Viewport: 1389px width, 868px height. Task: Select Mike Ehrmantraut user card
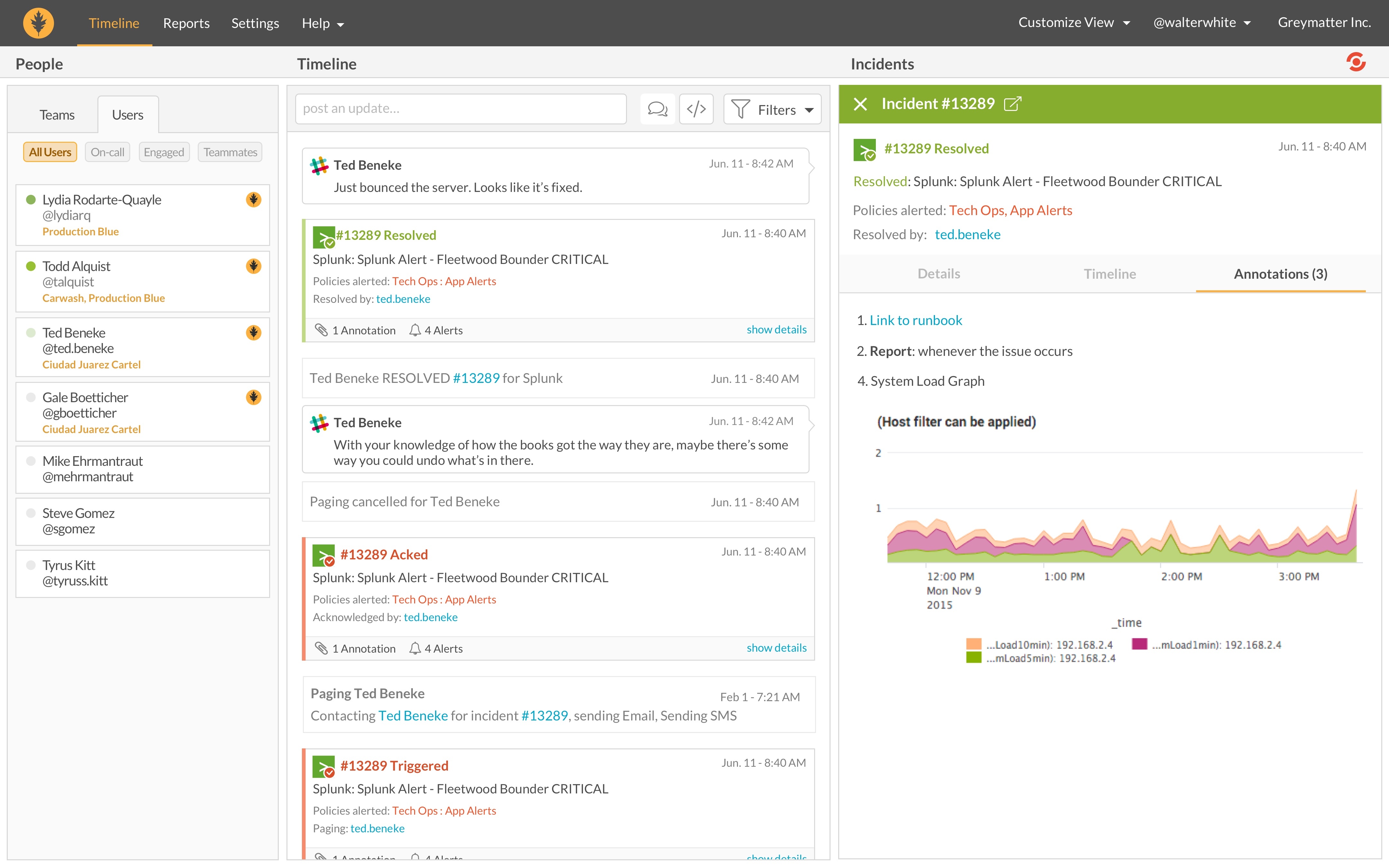[x=142, y=470]
